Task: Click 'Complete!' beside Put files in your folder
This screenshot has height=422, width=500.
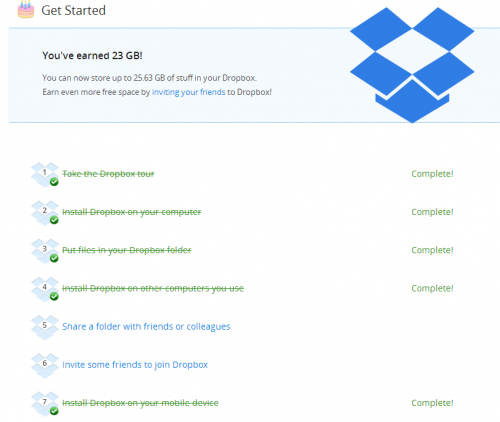Action: [x=432, y=250]
